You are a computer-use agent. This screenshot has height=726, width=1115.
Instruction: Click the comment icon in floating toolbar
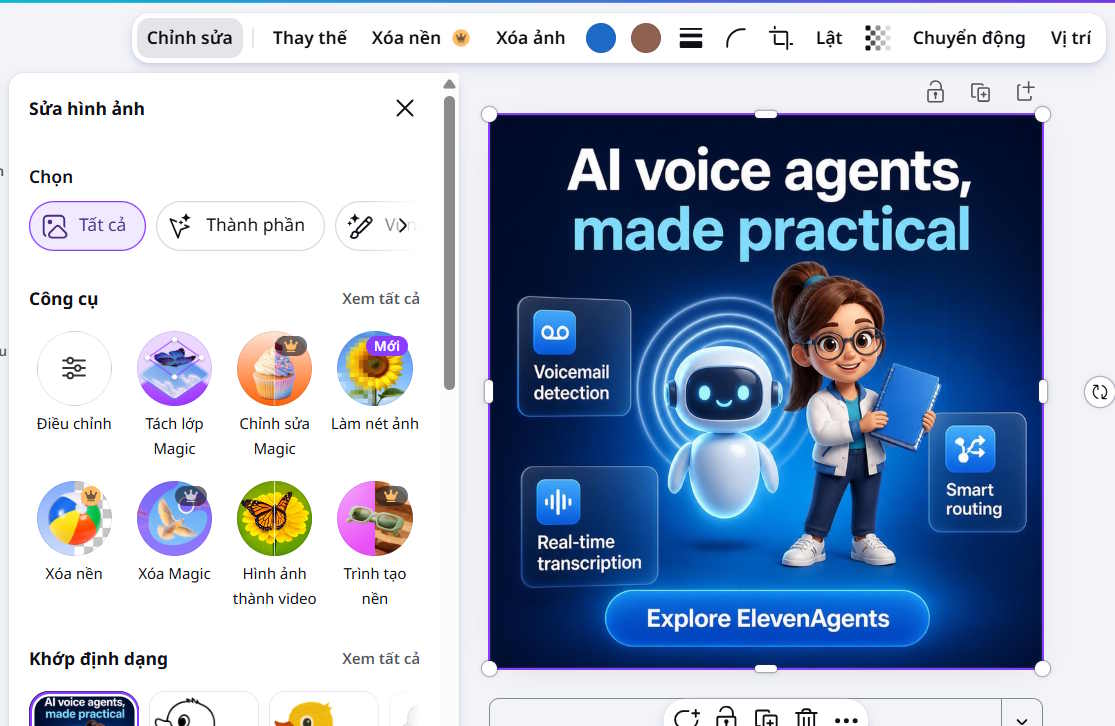pyautogui.click(x=687, y=717)
